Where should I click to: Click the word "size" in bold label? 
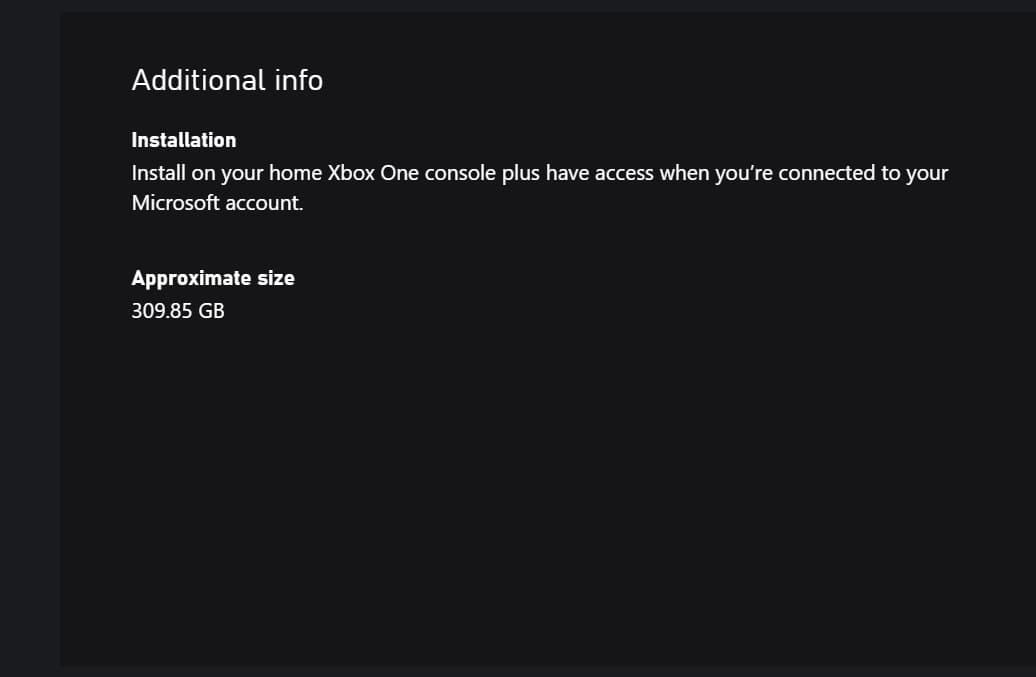click(276, 278)
